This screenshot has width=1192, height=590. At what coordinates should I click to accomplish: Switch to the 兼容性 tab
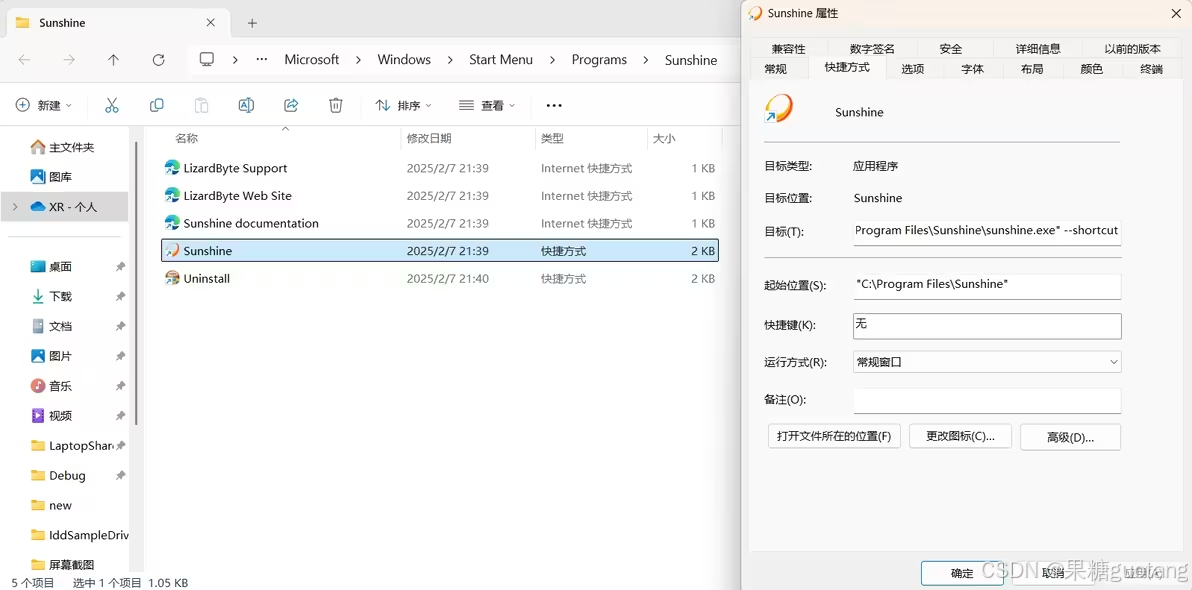[788, 49]
